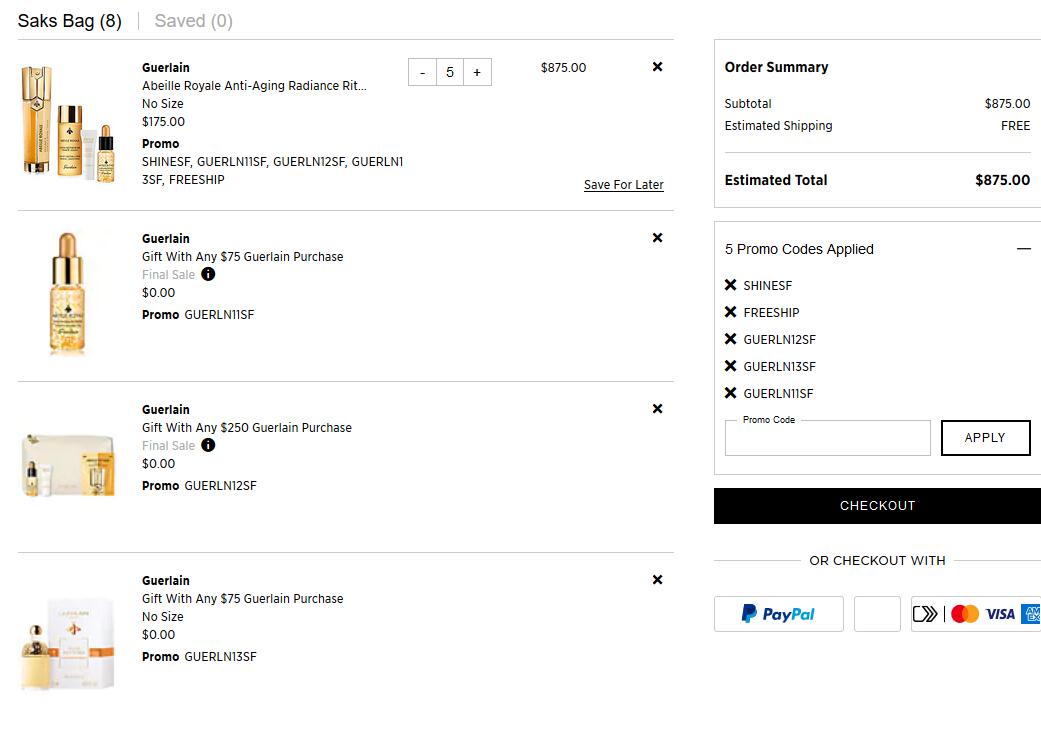Check out with Click to Pay cards
Screen dimensions: 1041x729
click(976, 614)
